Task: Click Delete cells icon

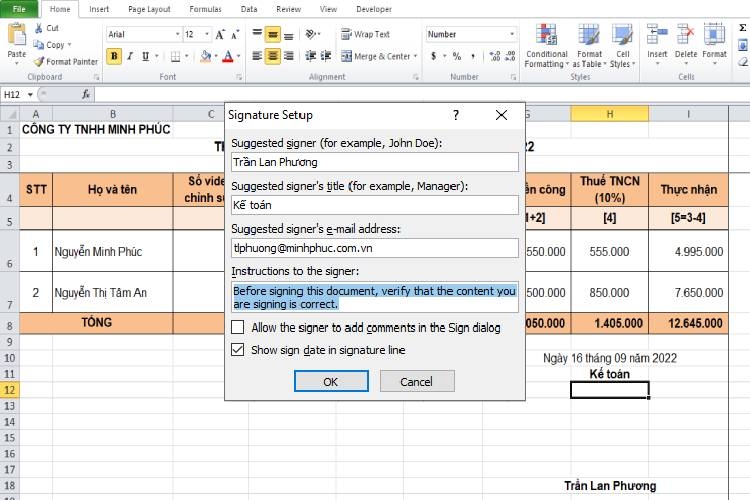Action: (686, 35)
